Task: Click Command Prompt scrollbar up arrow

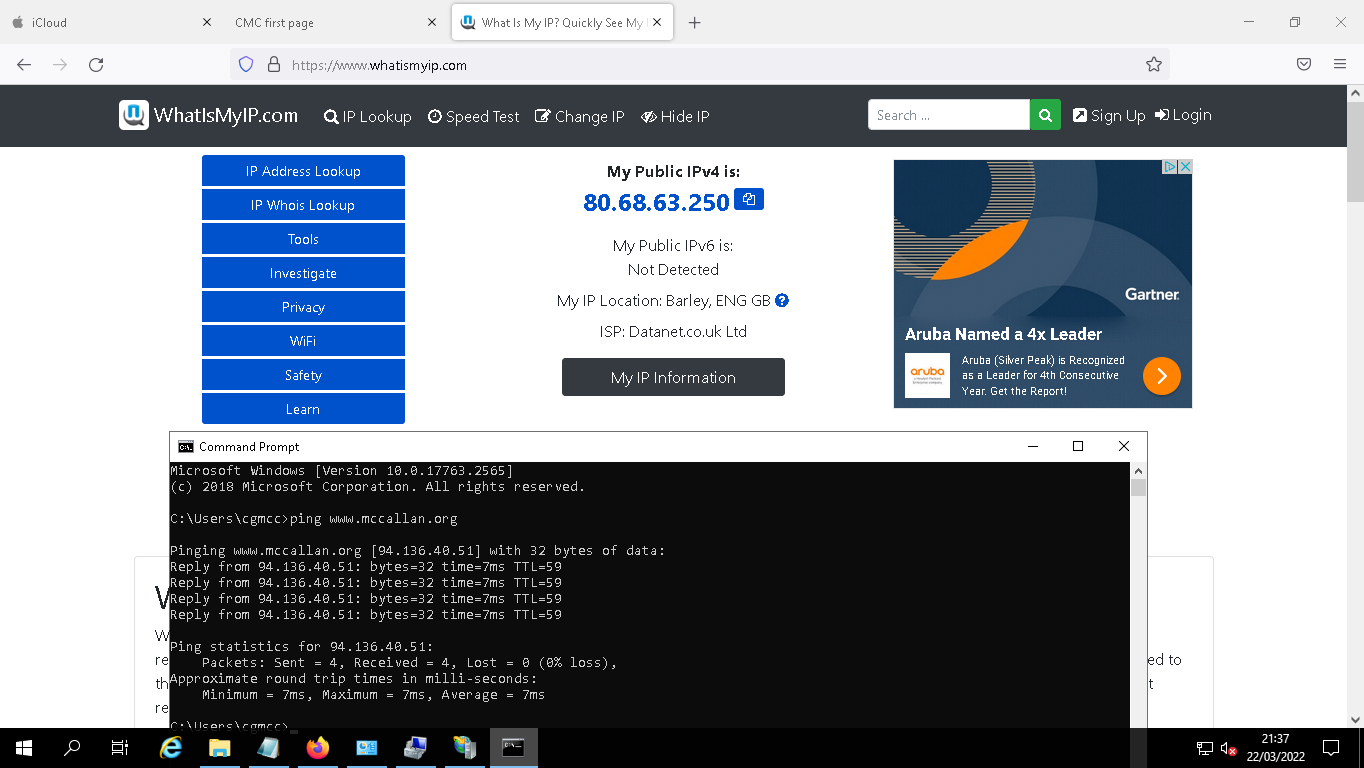Action: point(1138,470)
